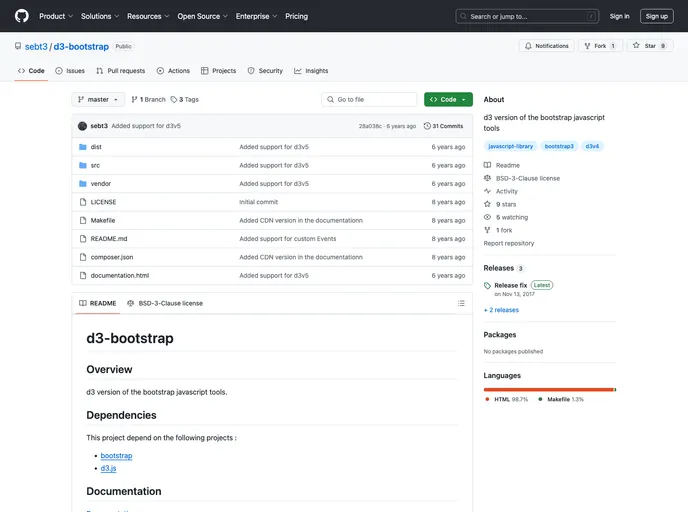Screen dimensions: 688x512
Task: Click the star icon beside Star
Action: pyautogui.click(x=636, y=45)
